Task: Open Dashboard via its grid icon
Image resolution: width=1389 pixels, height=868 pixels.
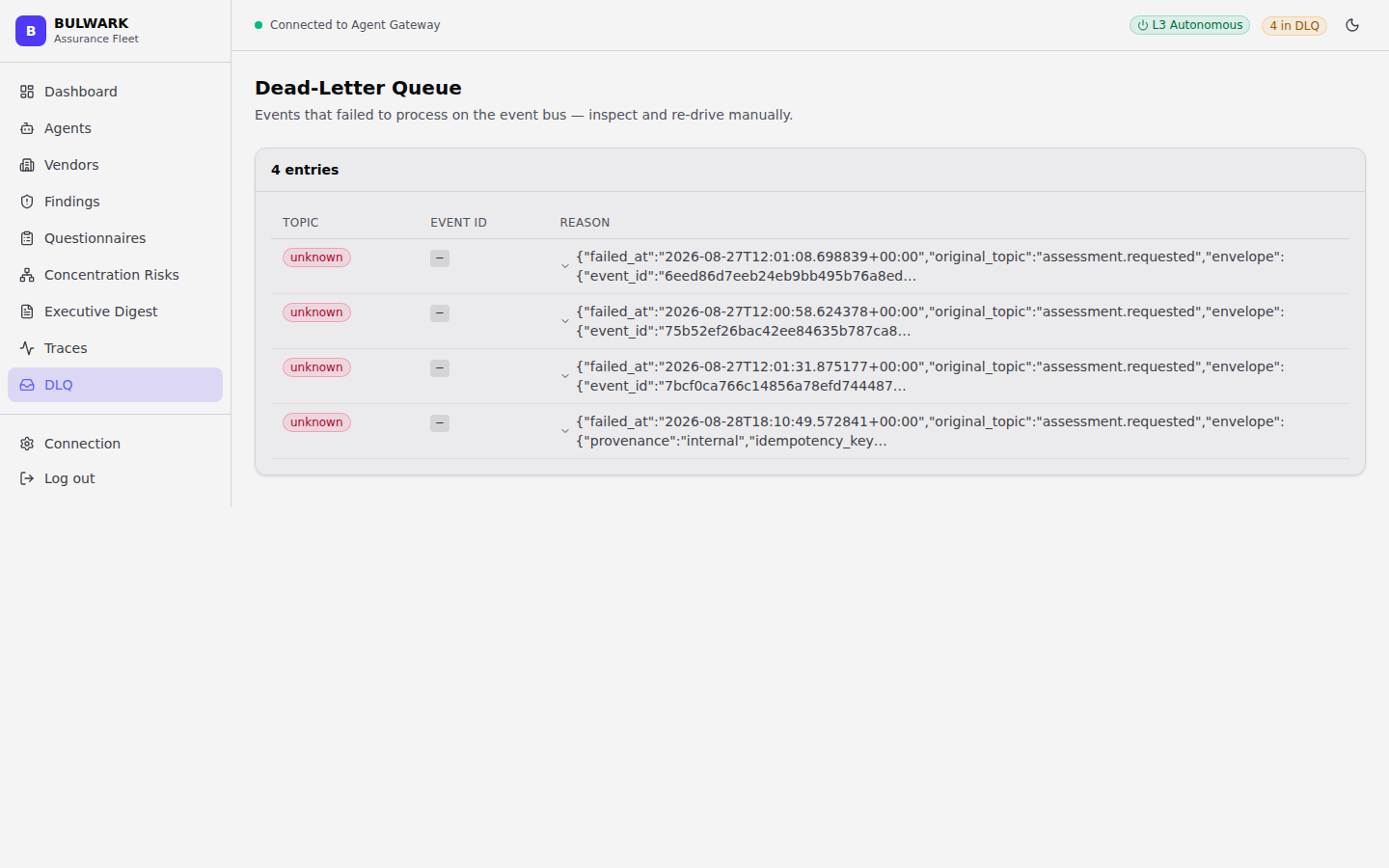Action: coord(27,92)
